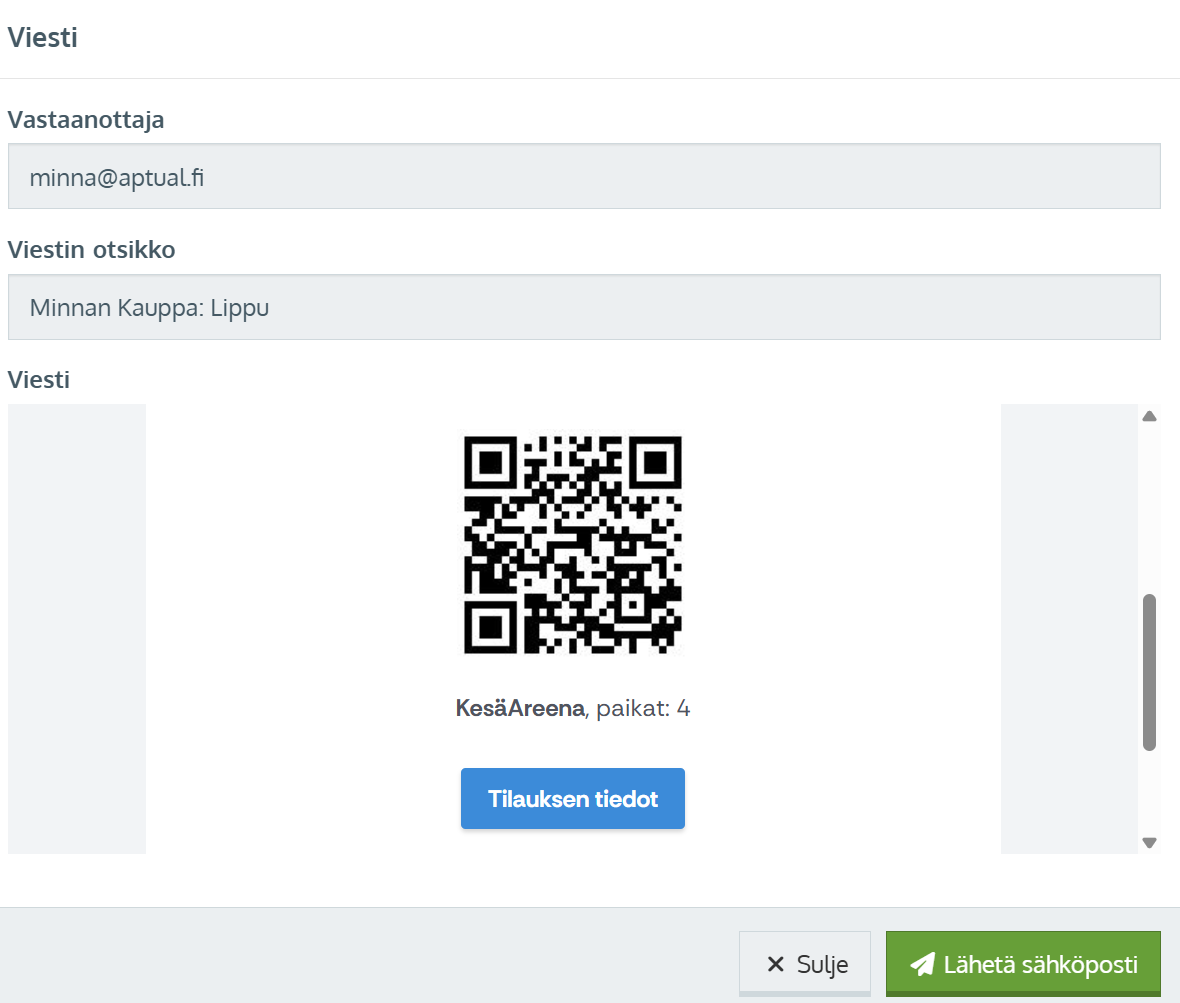Click the QR code ticket image
1180x1003 pixels.
coord(573,544)
